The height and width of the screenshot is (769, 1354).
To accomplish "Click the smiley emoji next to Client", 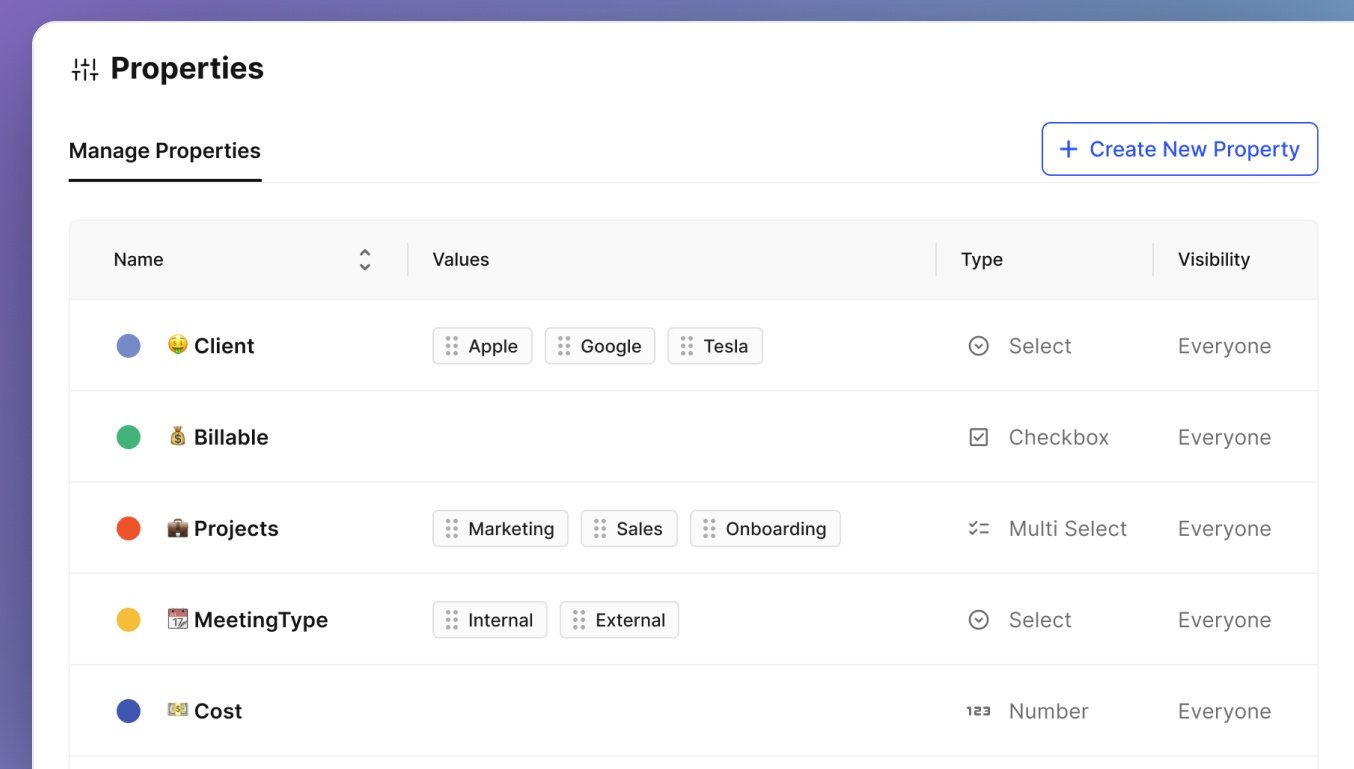I will tap(179, 345).
